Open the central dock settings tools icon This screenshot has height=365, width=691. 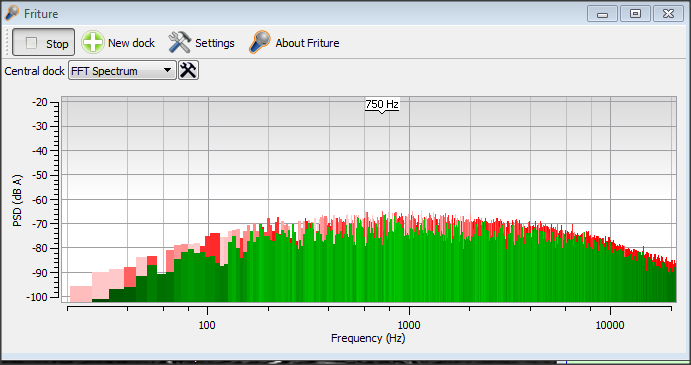click(x=189, y=71)
